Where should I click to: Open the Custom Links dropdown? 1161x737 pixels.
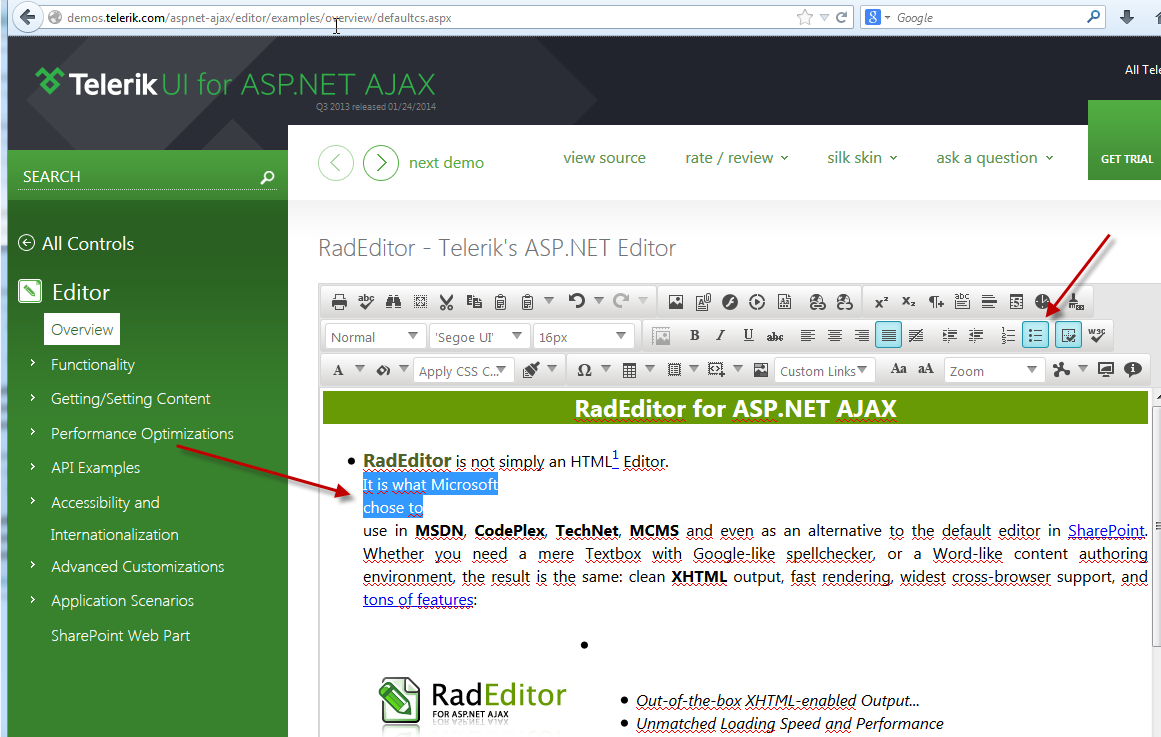click(824, 370)
